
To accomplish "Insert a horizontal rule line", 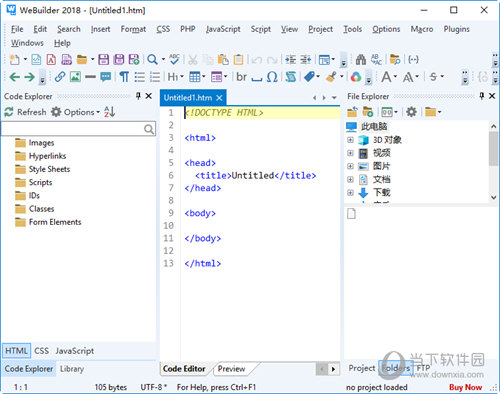I will coord(90,77).
